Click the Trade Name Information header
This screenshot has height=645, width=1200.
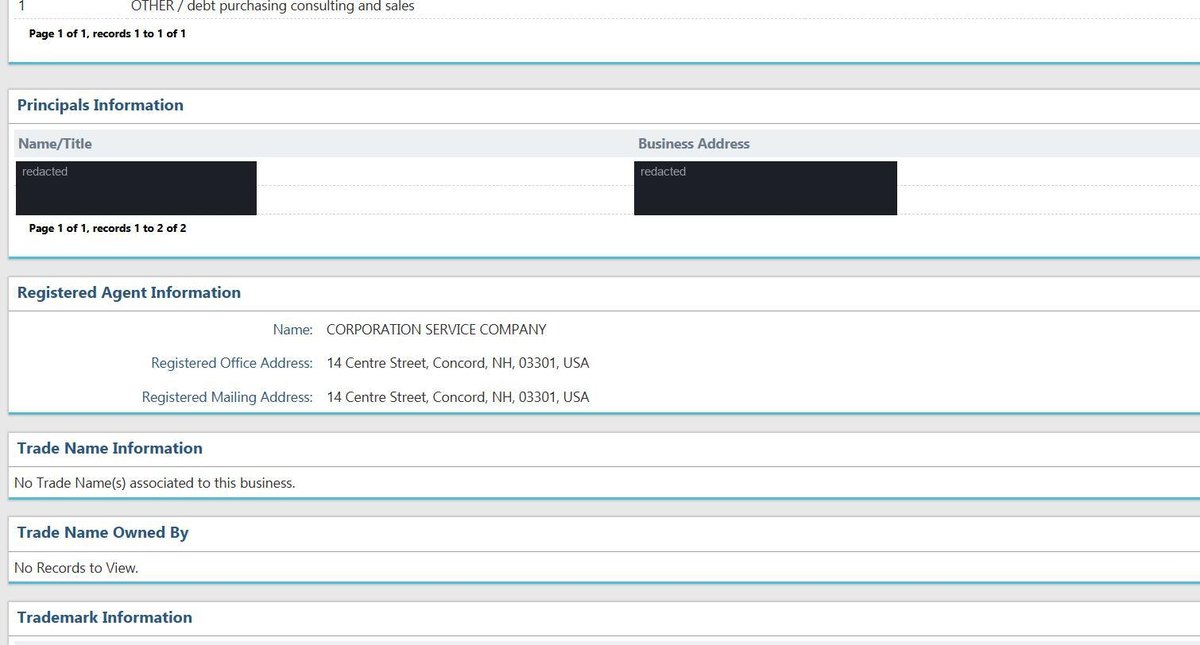110,448
